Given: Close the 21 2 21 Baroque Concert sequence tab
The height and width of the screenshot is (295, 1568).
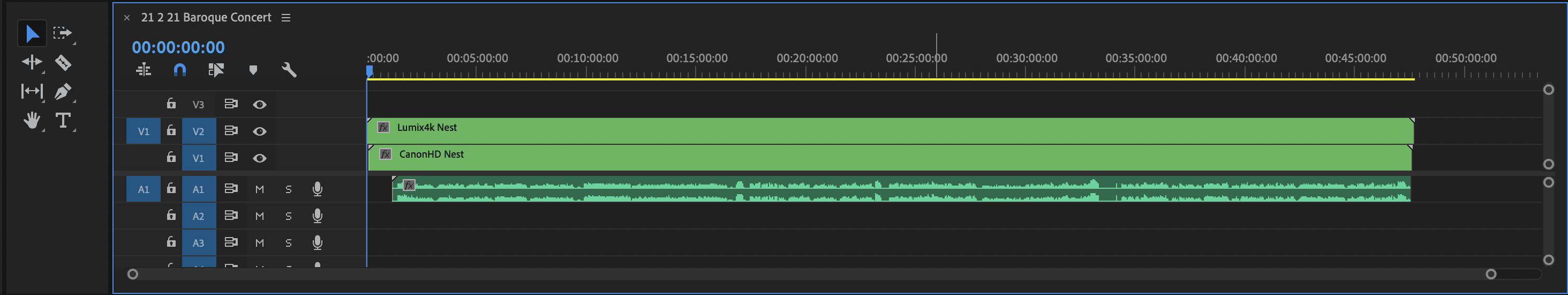Looking at the screenshot, I should pyautogui.click(x=126, y=18).
